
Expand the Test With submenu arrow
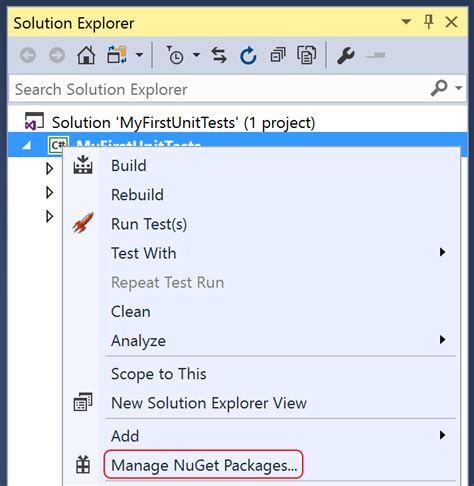[x=442, y=252]
